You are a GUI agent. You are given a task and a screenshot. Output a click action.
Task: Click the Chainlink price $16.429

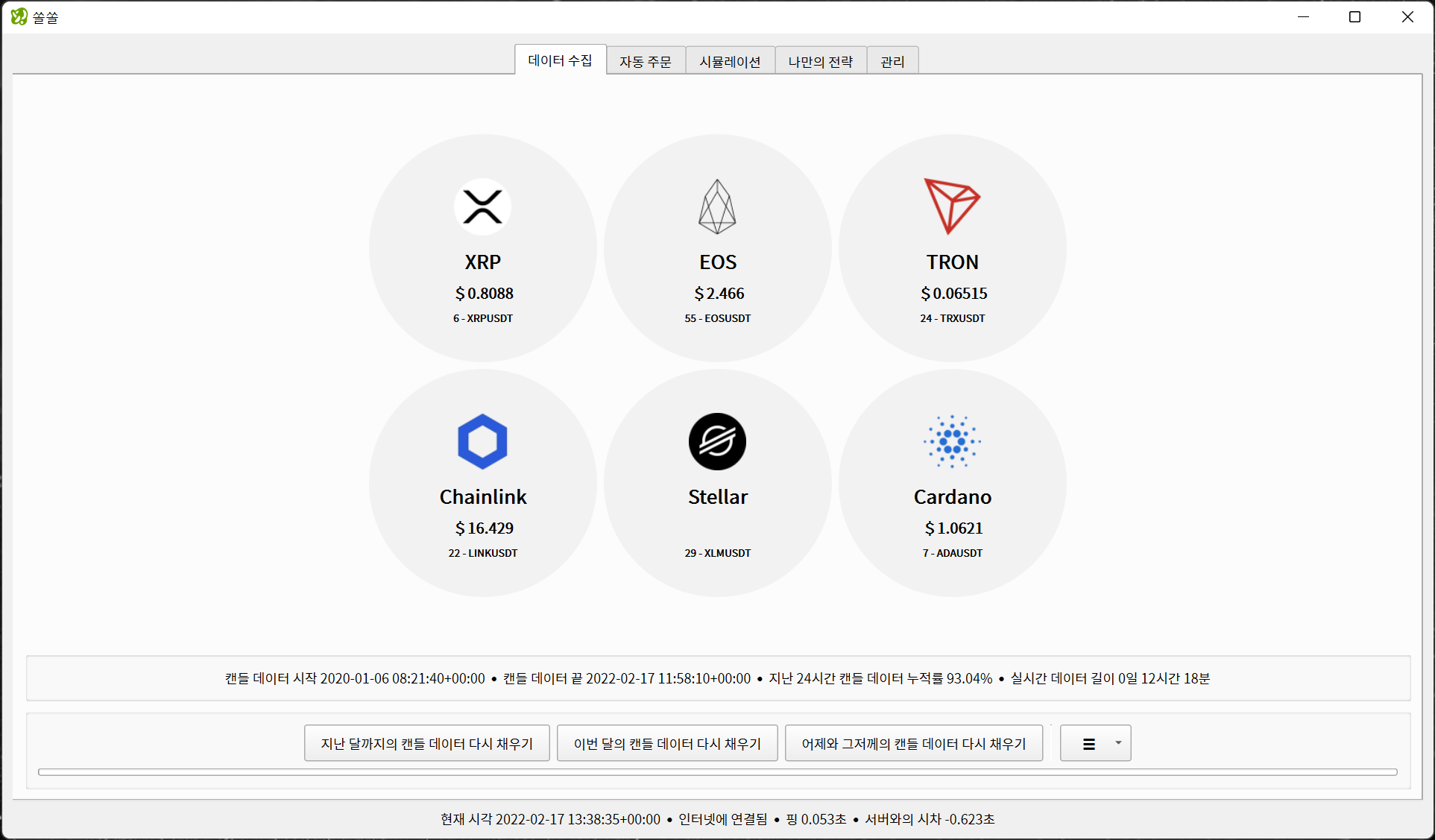485,528
